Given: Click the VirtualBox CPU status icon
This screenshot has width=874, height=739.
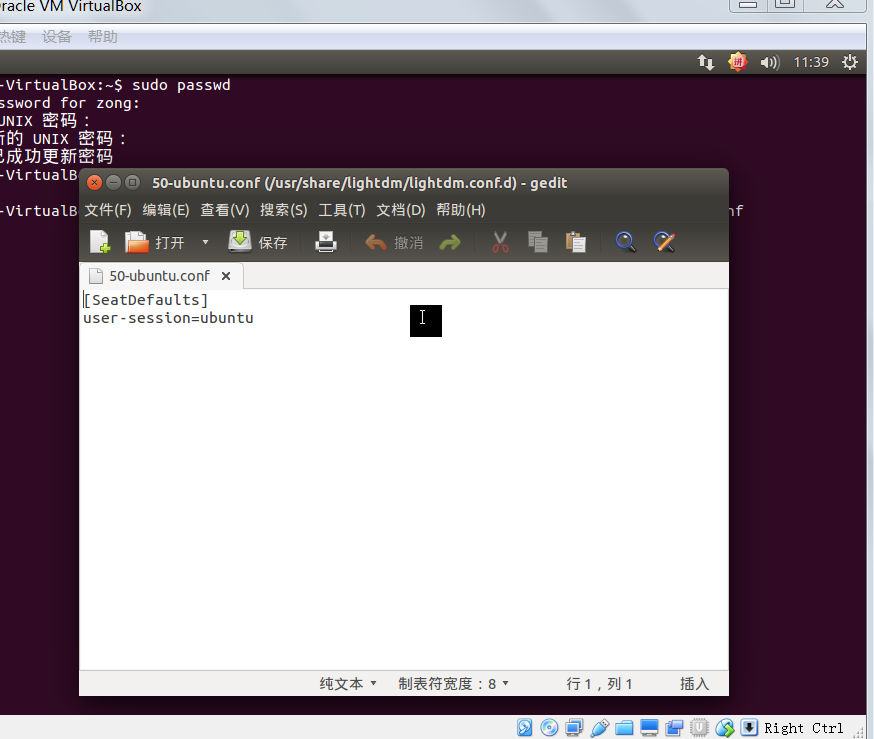Looking at the screenshot, I should click(x=699, y=727).
